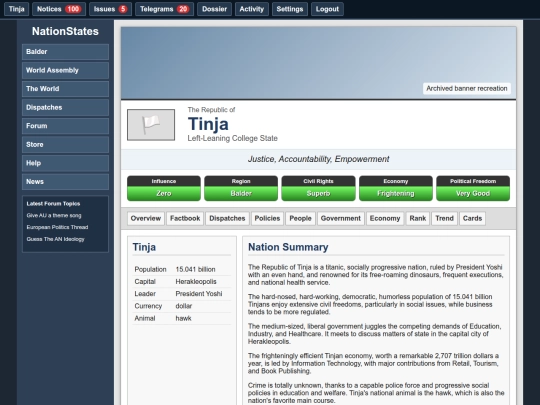The height and width of the screenshot is (405, 540).
Task: Click the motto Justice, Accountability, Empowerment
Action: click(x=318, y=159)
